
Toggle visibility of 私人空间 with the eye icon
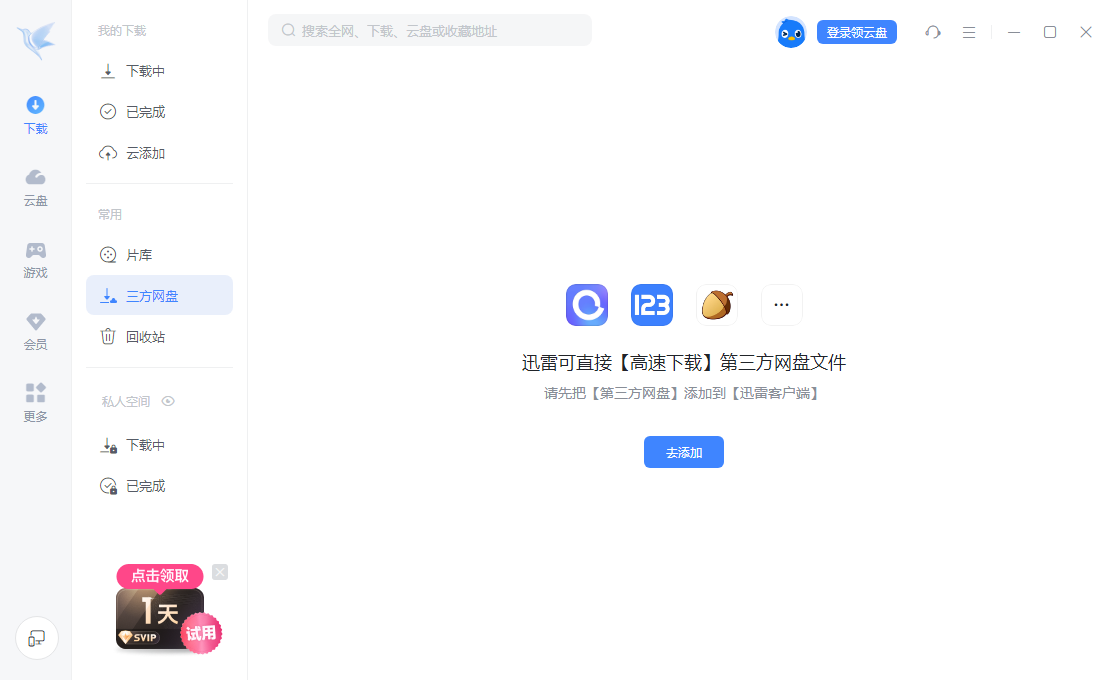(x=168, y=401)
